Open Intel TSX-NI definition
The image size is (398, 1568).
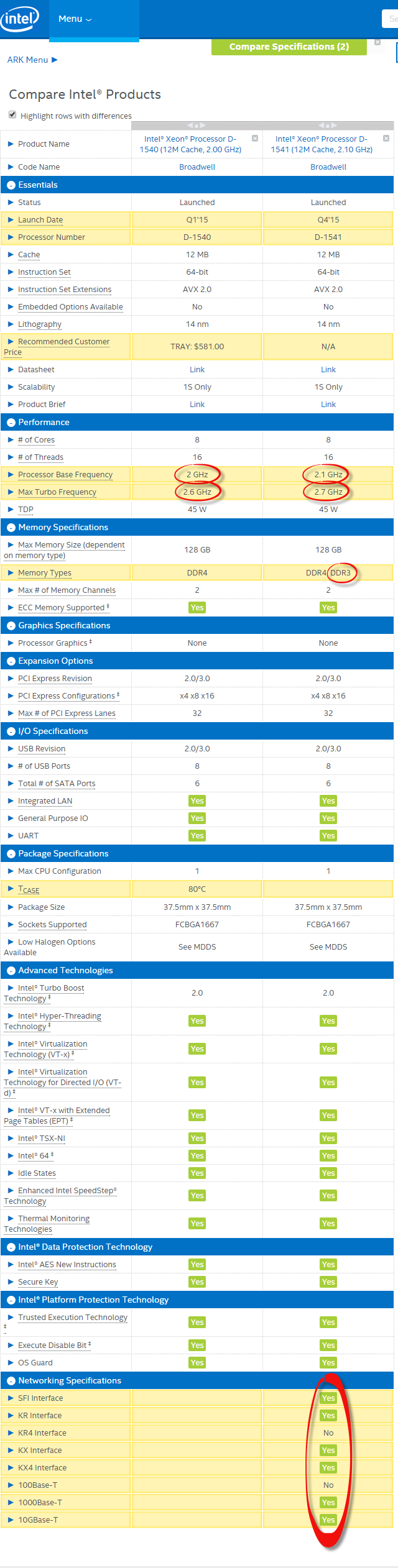[42, 1139]
